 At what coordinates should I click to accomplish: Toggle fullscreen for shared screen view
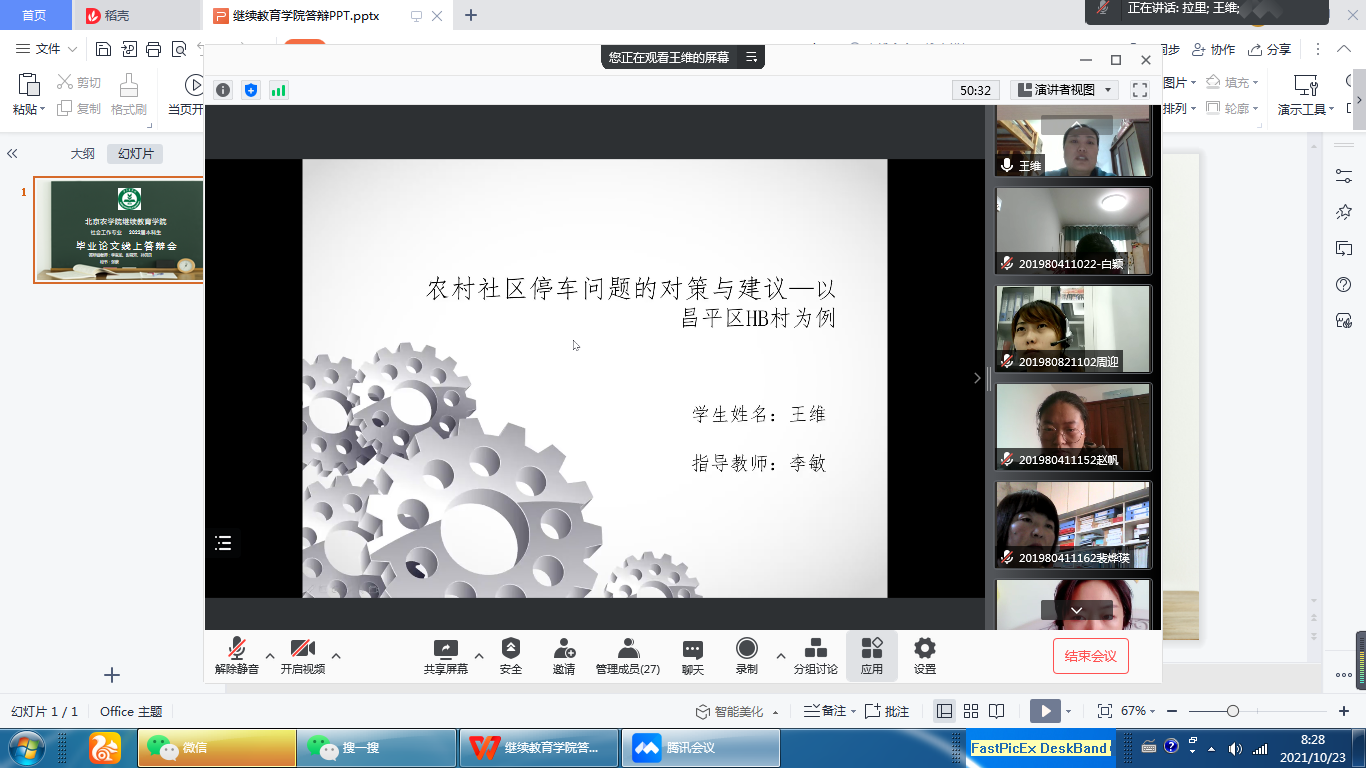1139,90
